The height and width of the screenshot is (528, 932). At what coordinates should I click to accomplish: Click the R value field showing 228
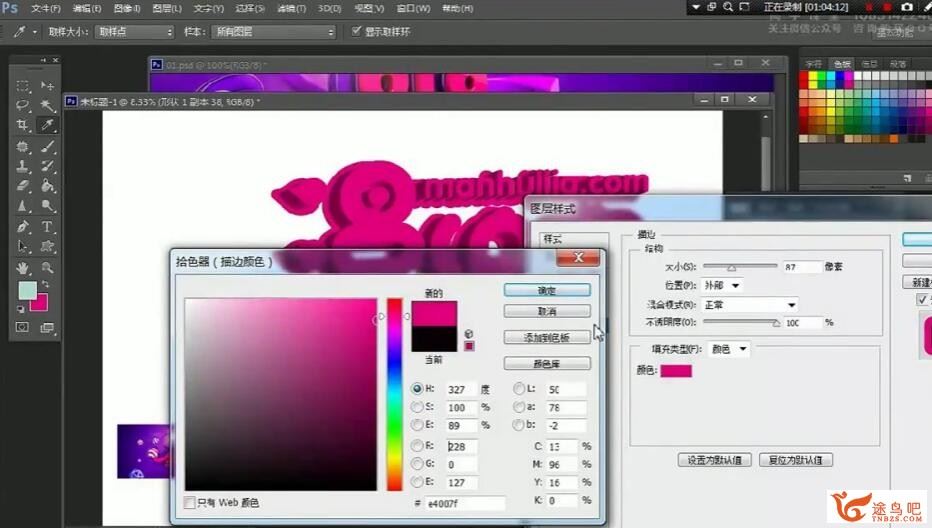pos(462,446)
